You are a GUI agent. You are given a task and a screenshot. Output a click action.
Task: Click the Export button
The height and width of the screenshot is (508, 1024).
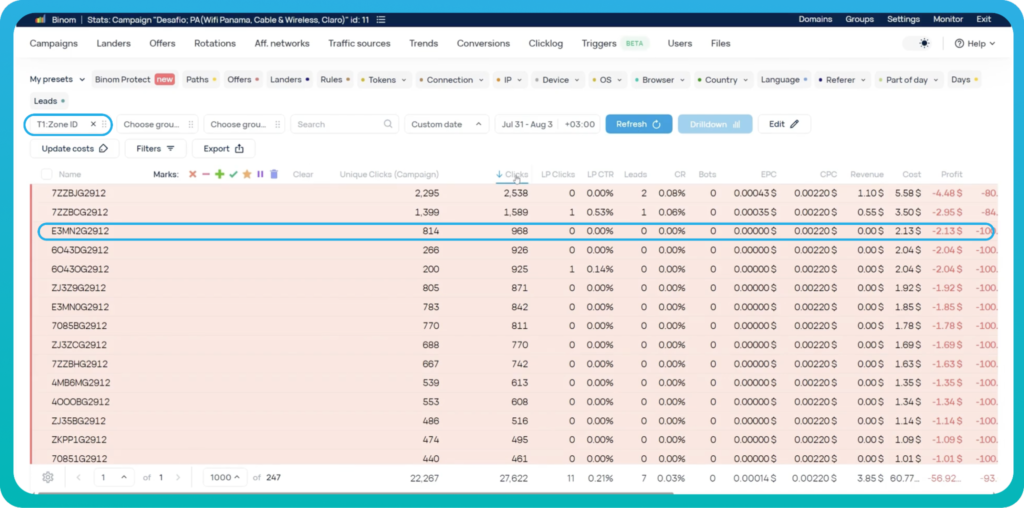coord(223,148)
